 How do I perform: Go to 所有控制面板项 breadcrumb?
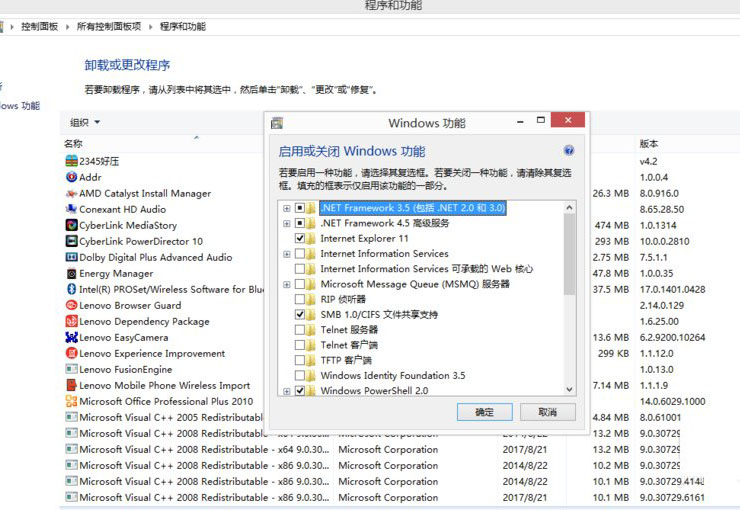[x=109, y=26]
